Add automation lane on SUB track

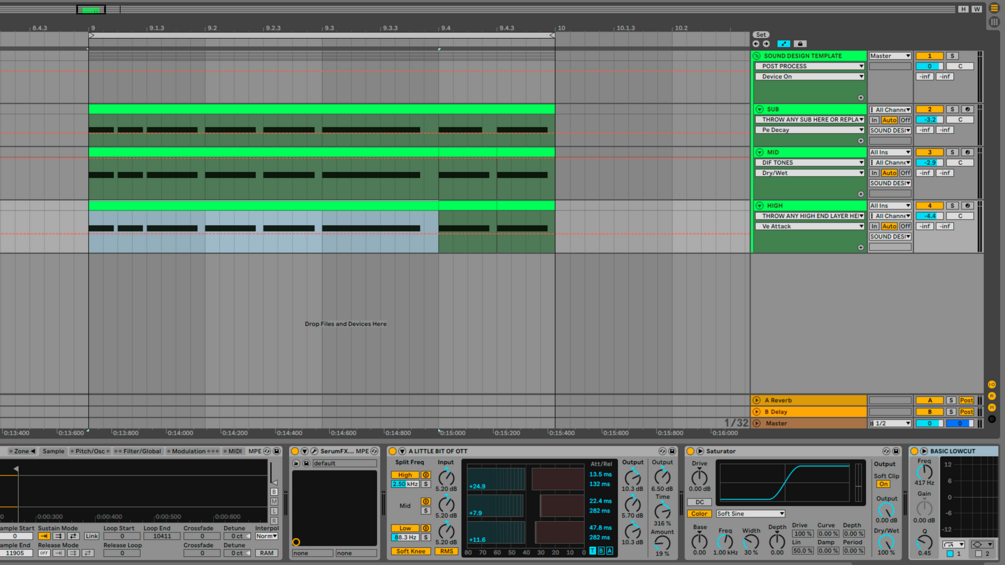[861, 141]
